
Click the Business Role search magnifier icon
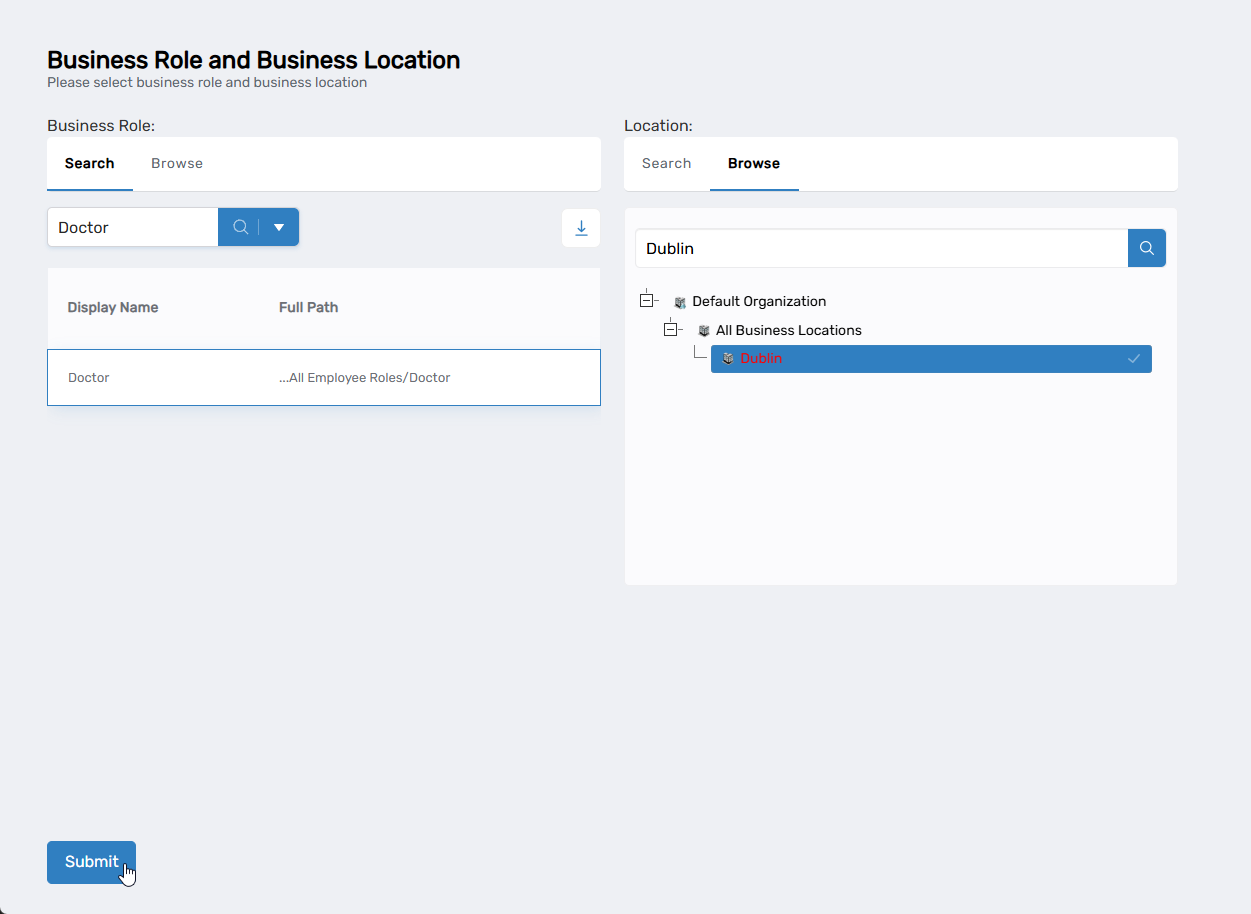click(x=240, y=227)
